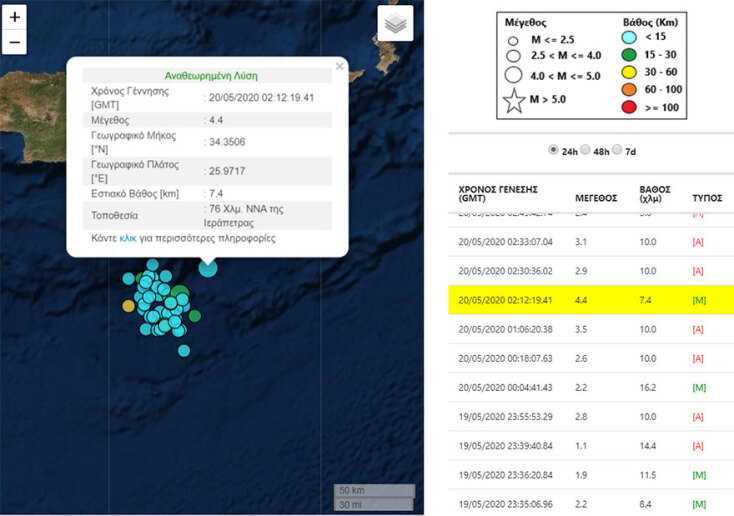Click the κλικ link for more information

(x=128, y=239)
